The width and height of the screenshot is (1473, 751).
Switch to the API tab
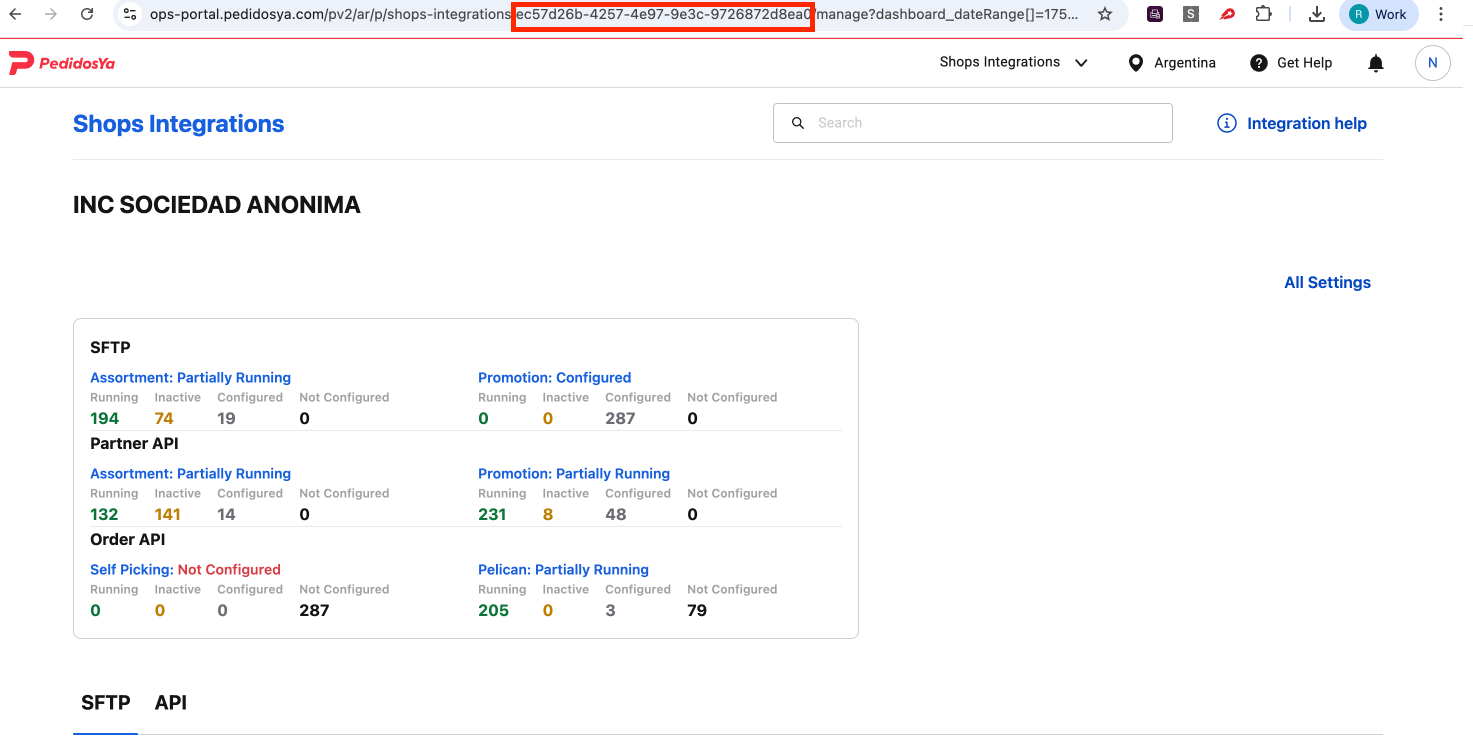pos(171,703)
